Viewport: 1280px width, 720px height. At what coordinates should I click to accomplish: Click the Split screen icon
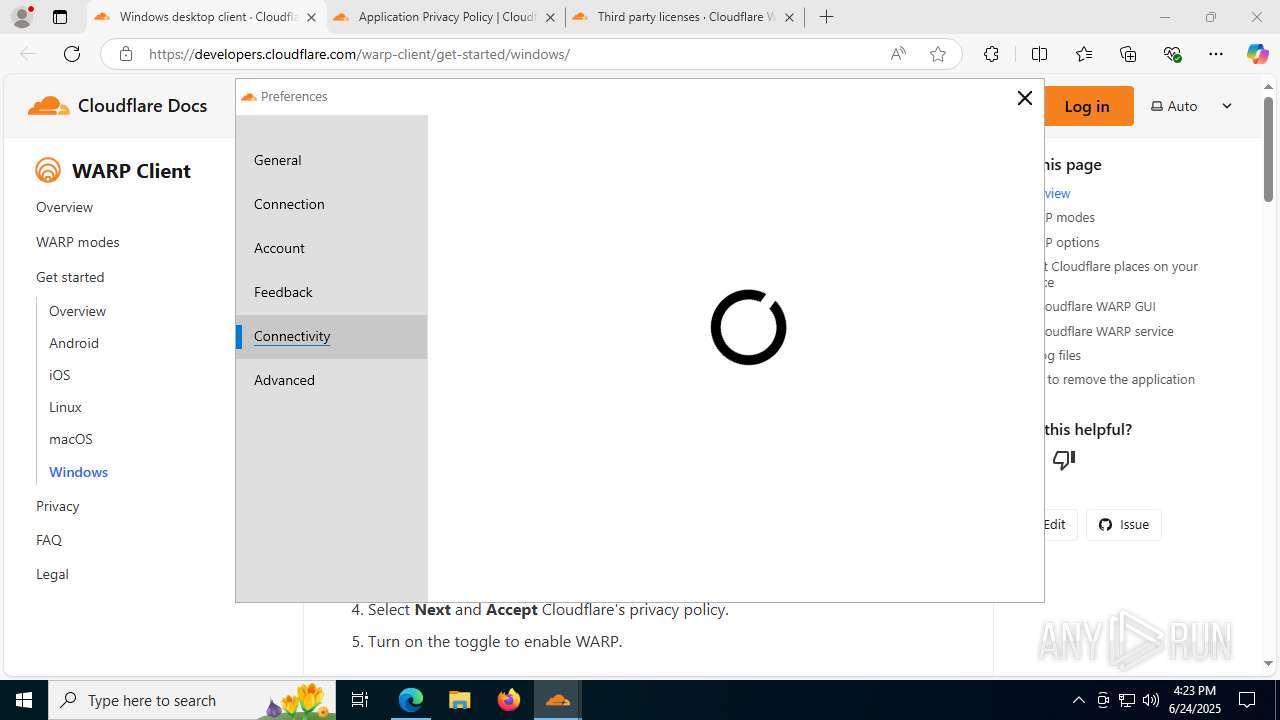1039,54
